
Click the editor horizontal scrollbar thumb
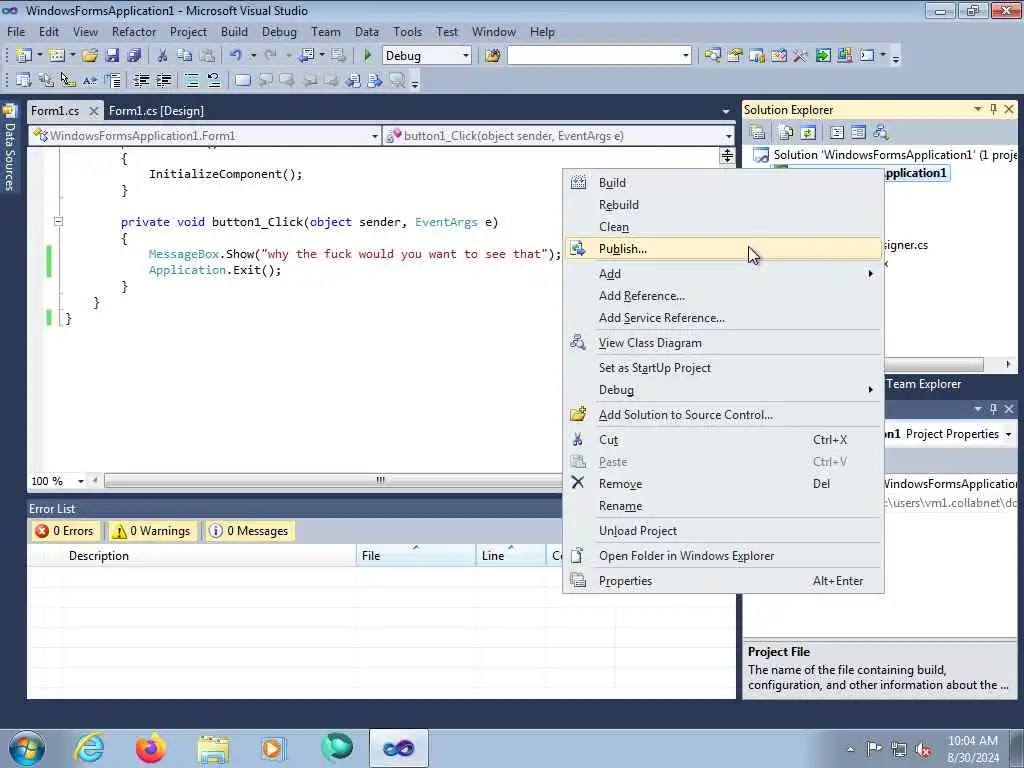(333, 481)
